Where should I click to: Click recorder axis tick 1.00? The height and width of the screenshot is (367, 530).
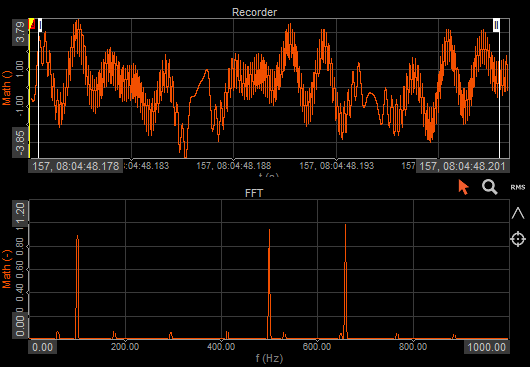(x=20, y=70)
